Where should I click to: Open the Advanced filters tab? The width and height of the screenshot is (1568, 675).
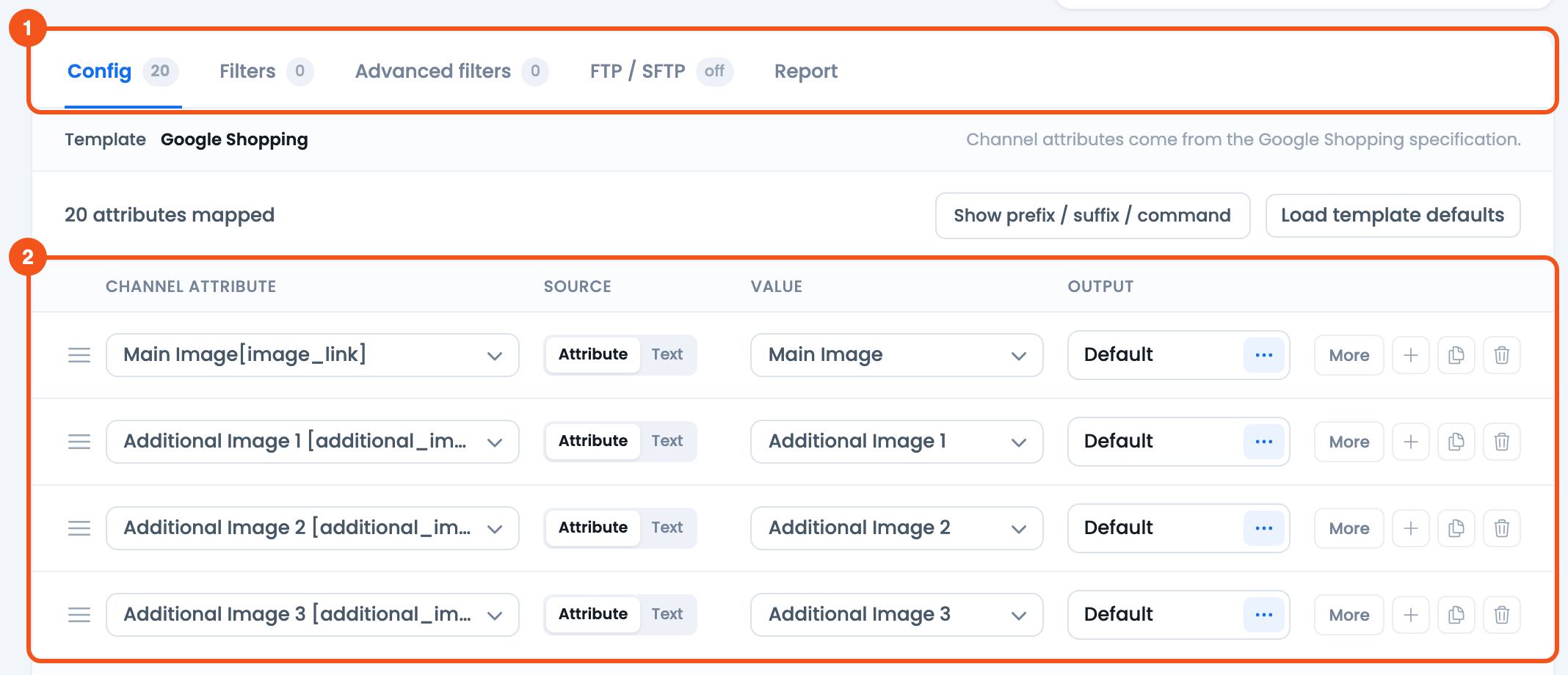(451, 71)
